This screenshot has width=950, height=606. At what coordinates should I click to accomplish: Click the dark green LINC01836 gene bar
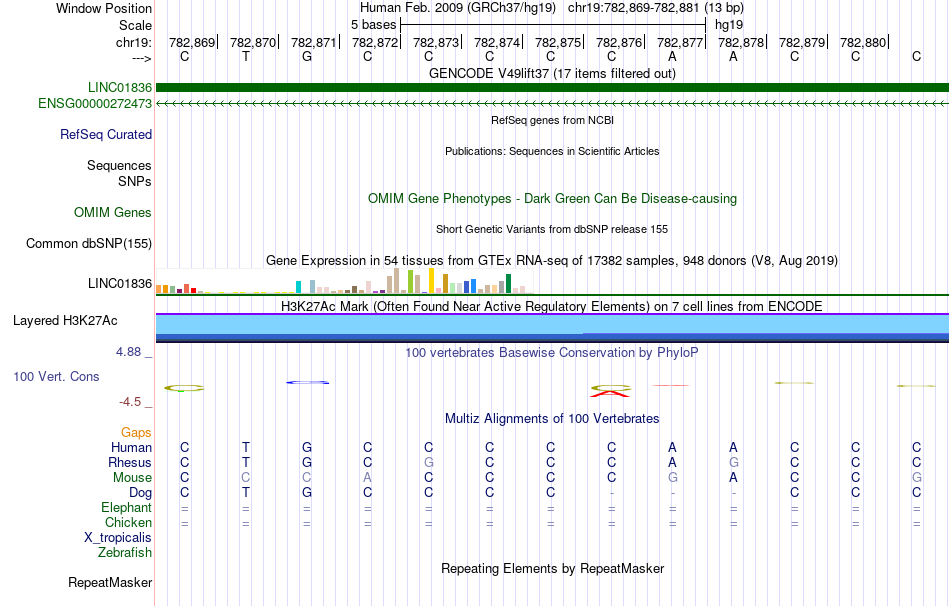pyautogui.click(x=552, y=88)
